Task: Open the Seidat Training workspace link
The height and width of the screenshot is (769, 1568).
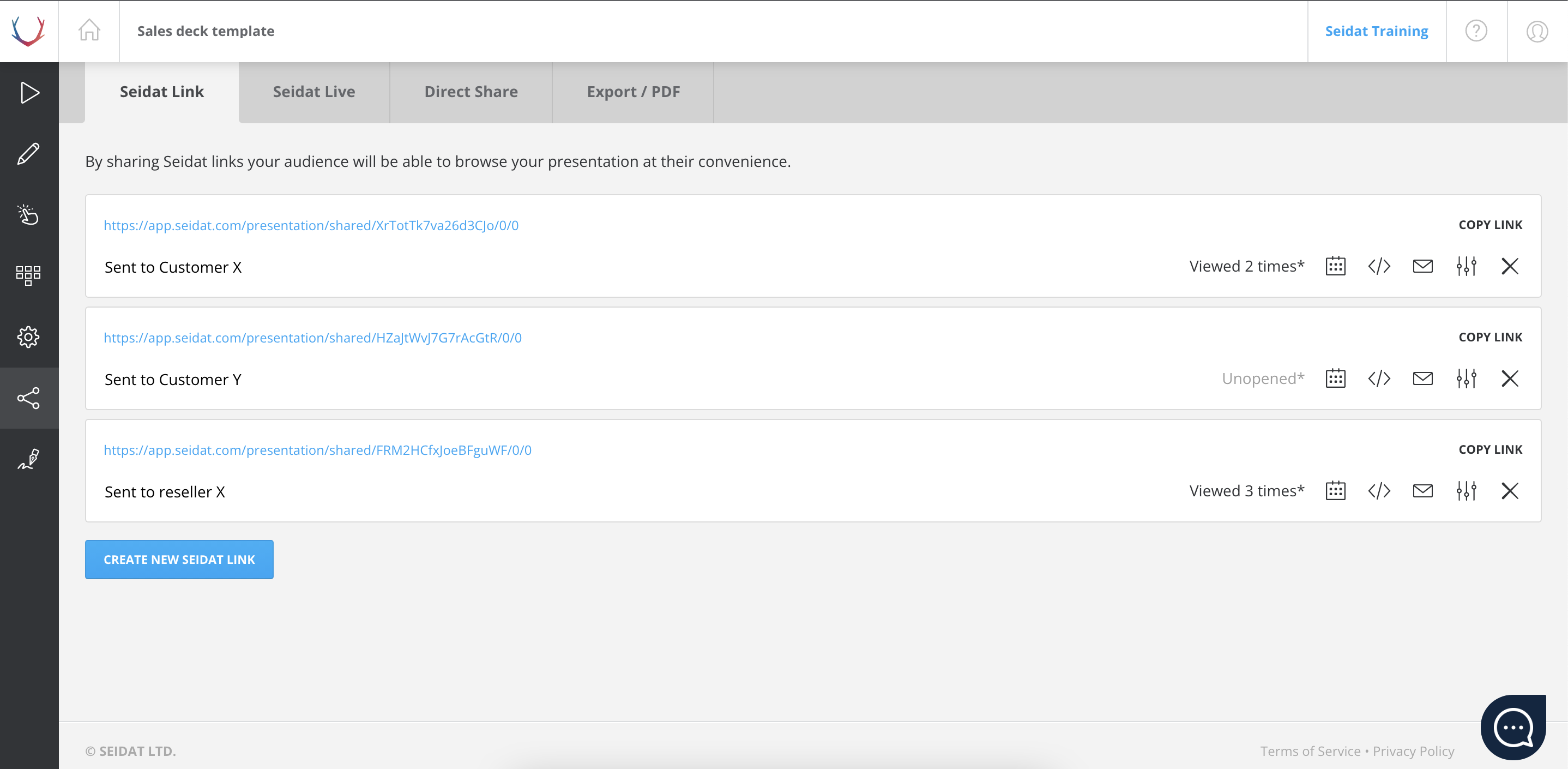Action: pyautogui.click(x=1376, y=31)
